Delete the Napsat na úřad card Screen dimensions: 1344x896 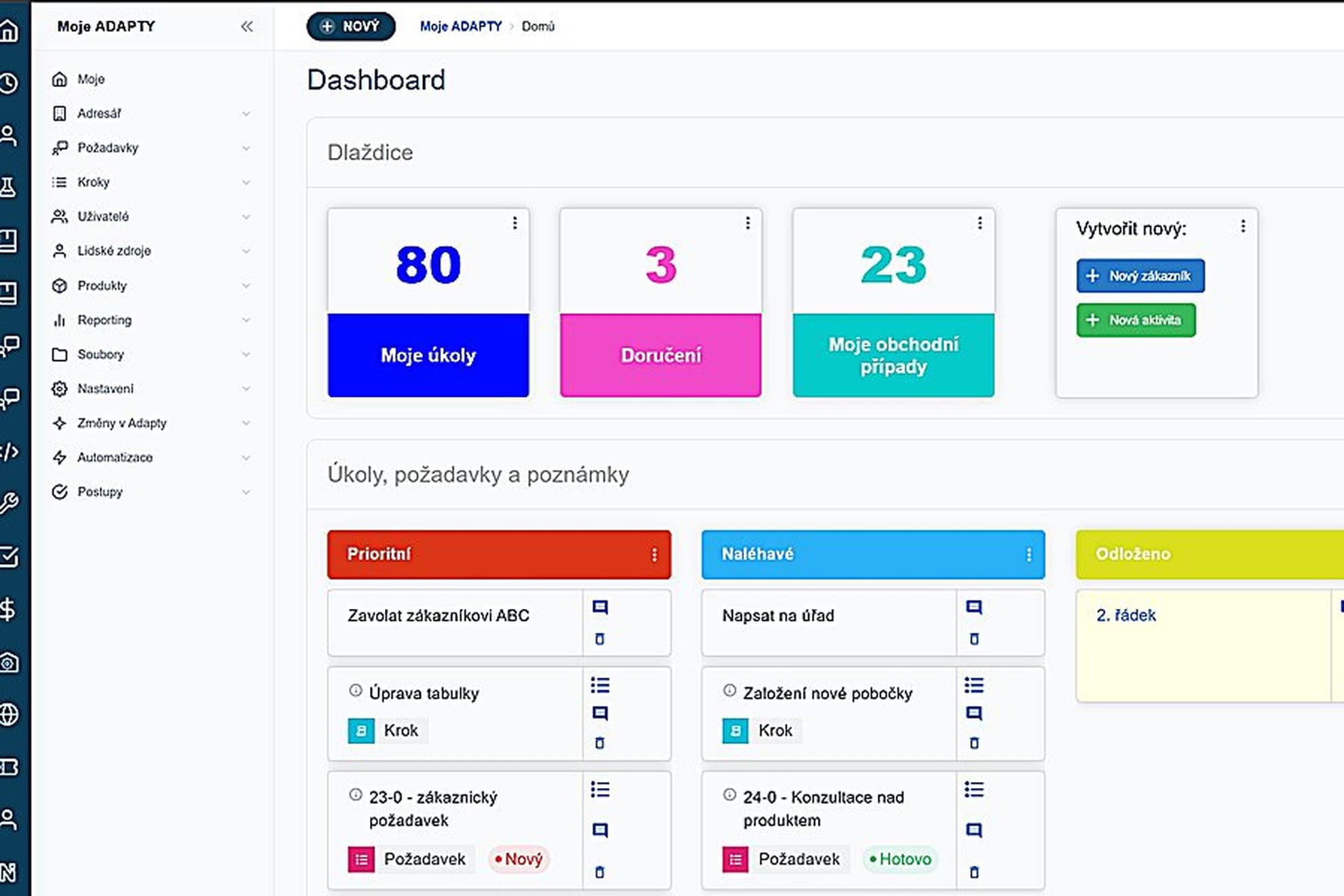pos(974,639)
